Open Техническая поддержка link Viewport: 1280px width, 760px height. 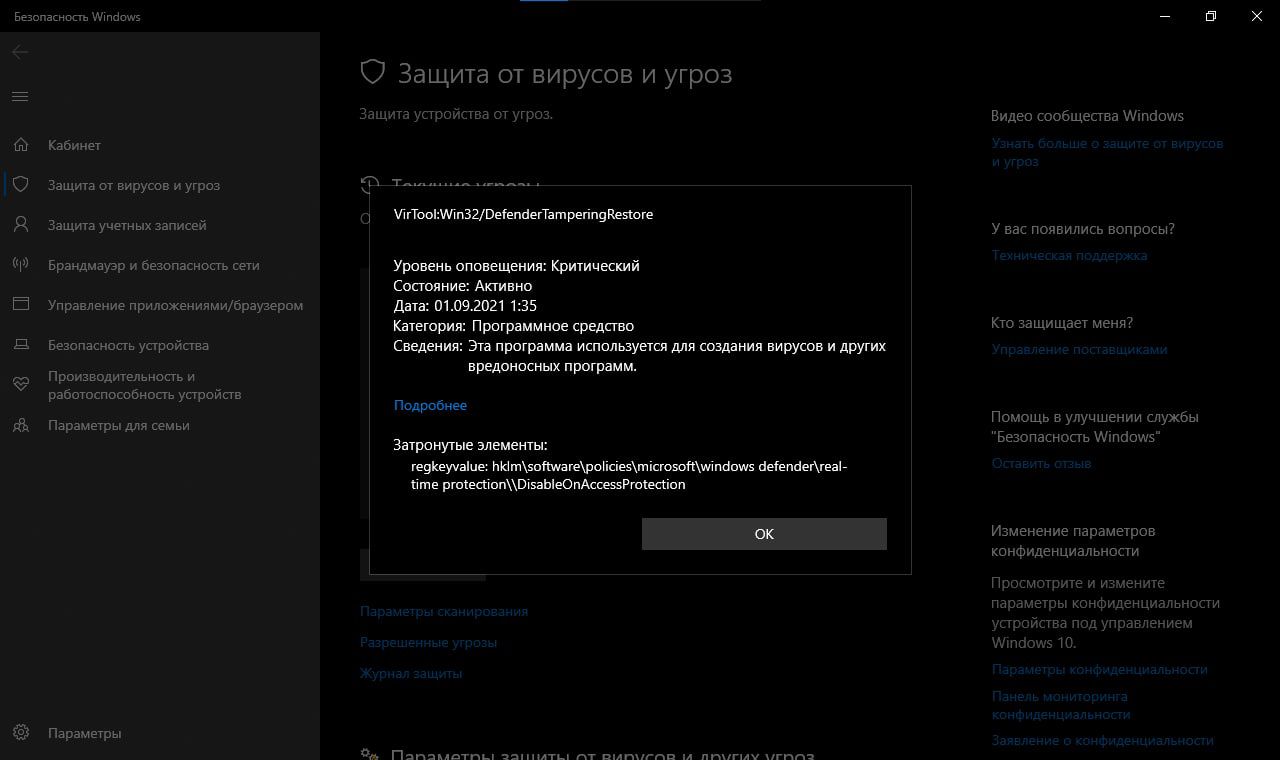[1069, 255]
